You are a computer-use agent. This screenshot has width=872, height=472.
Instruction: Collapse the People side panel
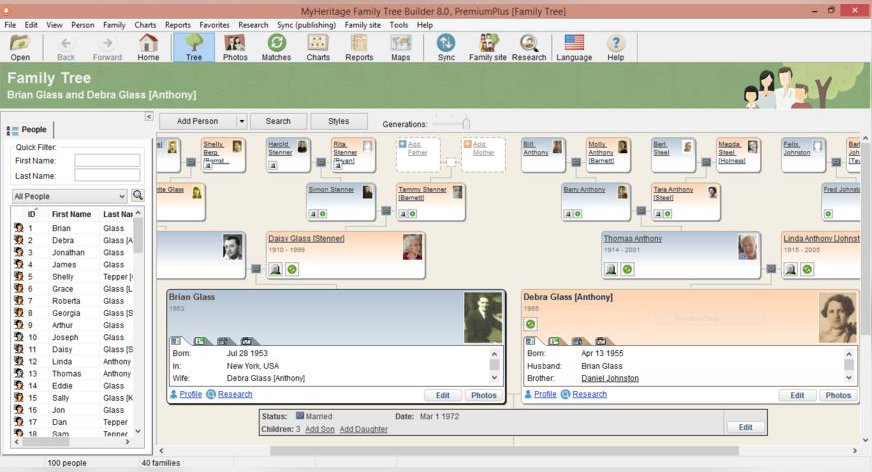[x=148, y=116]
